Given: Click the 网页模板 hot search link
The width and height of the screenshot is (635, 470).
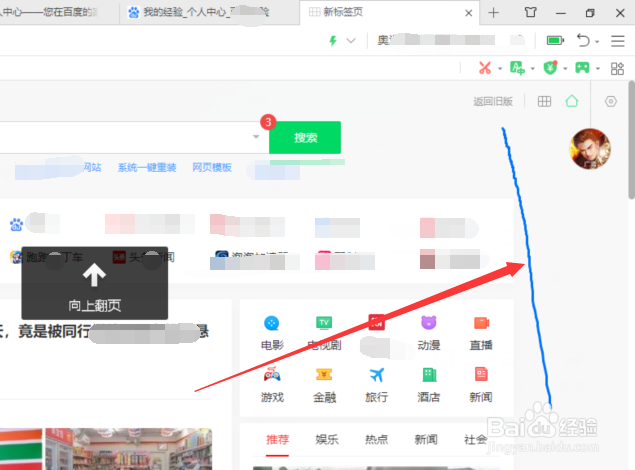Looking at the screenshot, I should (x=212, y=167).
